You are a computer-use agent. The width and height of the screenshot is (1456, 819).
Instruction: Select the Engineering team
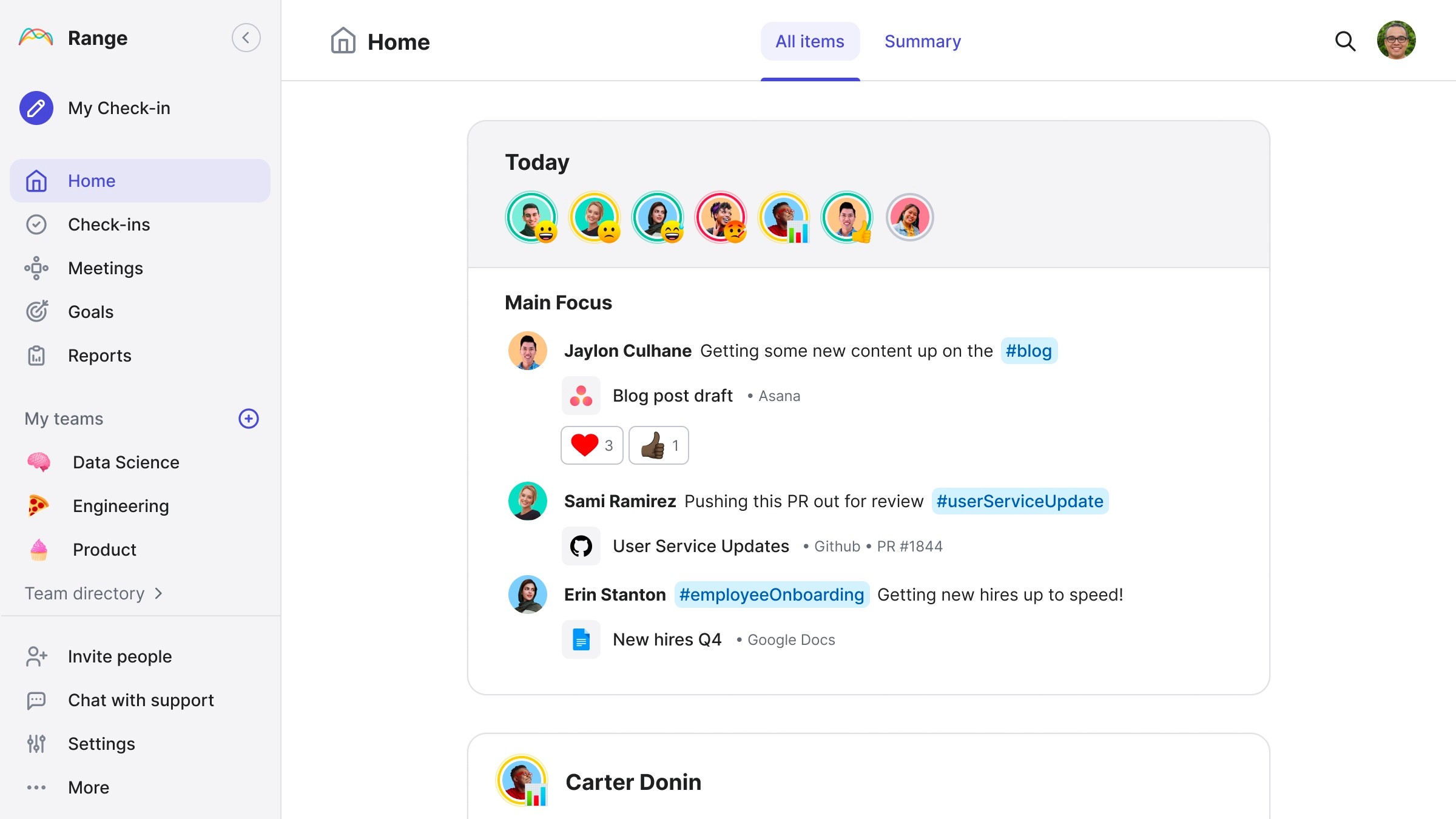pyautogui.click(x=120, y=506)
